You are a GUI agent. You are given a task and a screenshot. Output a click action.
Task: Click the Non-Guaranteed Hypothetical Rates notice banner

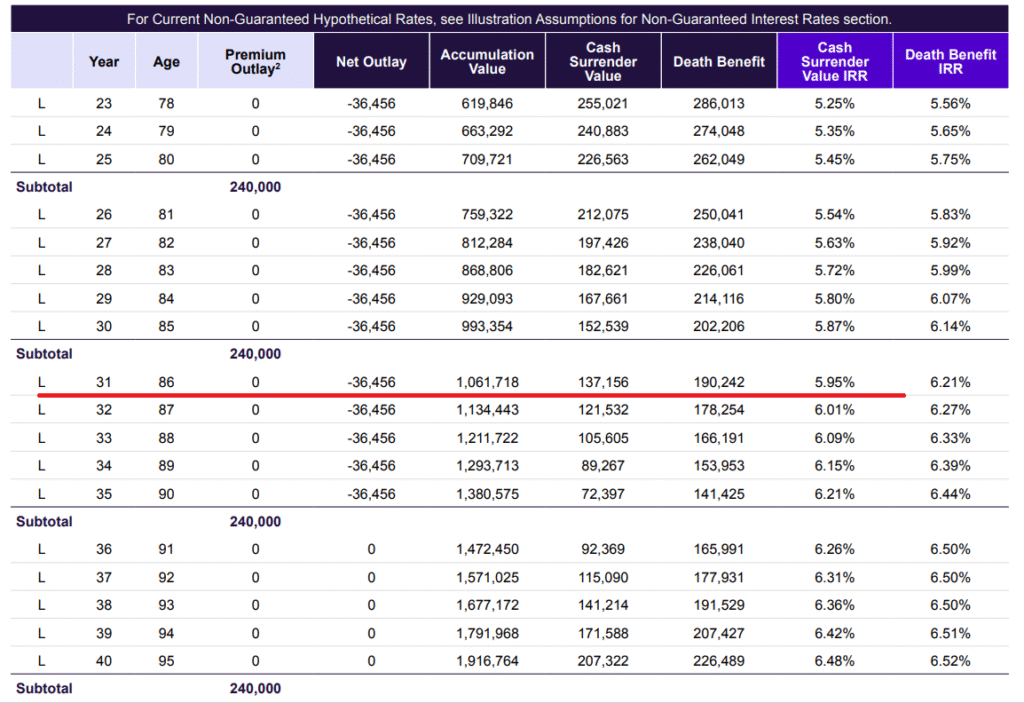509,19
